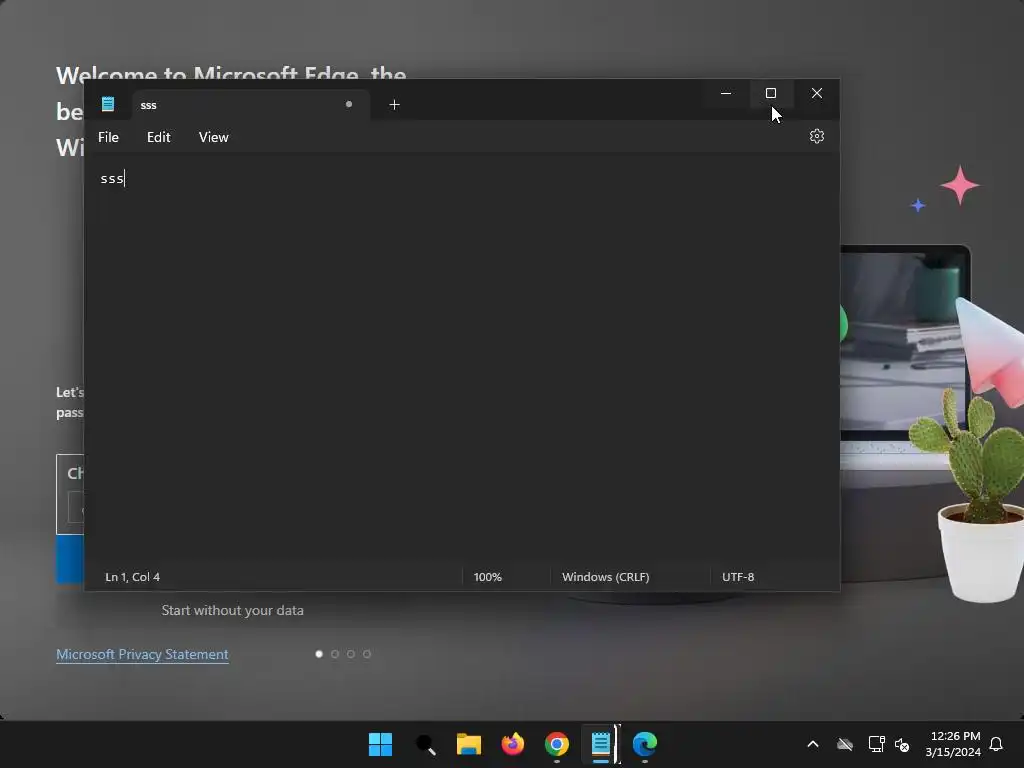
Task: Switch to Google Chrome in taskbar
Action: 556,744
